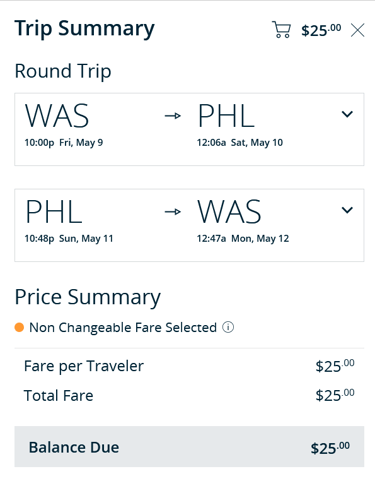Click the orange Non Changeable Fare dot
The width and height of the screenshot is (375, 481).
[19, 327]
